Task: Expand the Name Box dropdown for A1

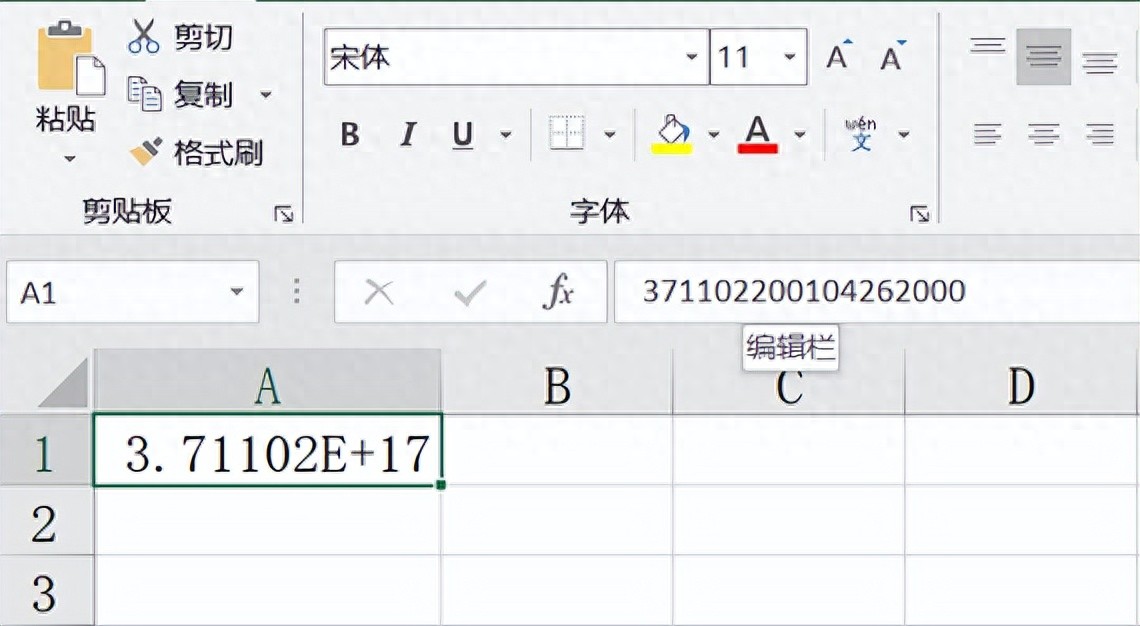Action: [x=237, y=292]
